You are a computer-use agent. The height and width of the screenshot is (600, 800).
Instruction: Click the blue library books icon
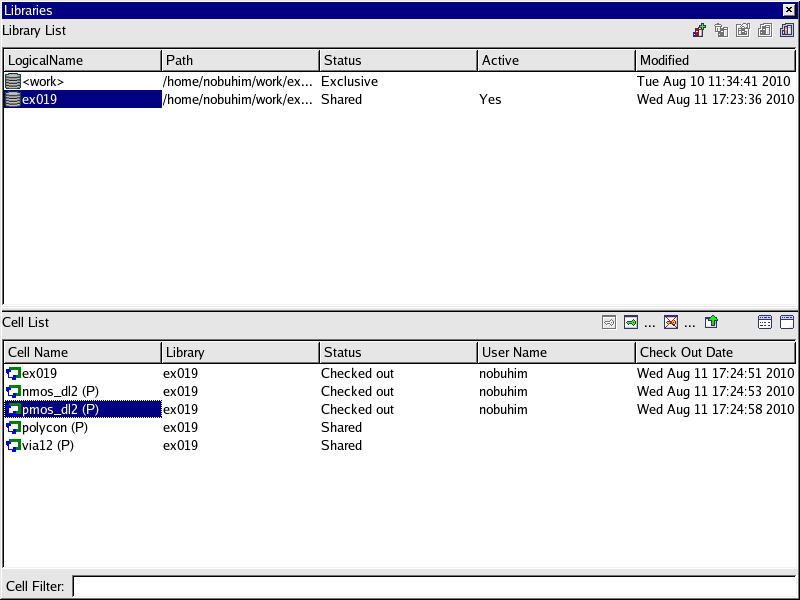(x=786, y=31)
